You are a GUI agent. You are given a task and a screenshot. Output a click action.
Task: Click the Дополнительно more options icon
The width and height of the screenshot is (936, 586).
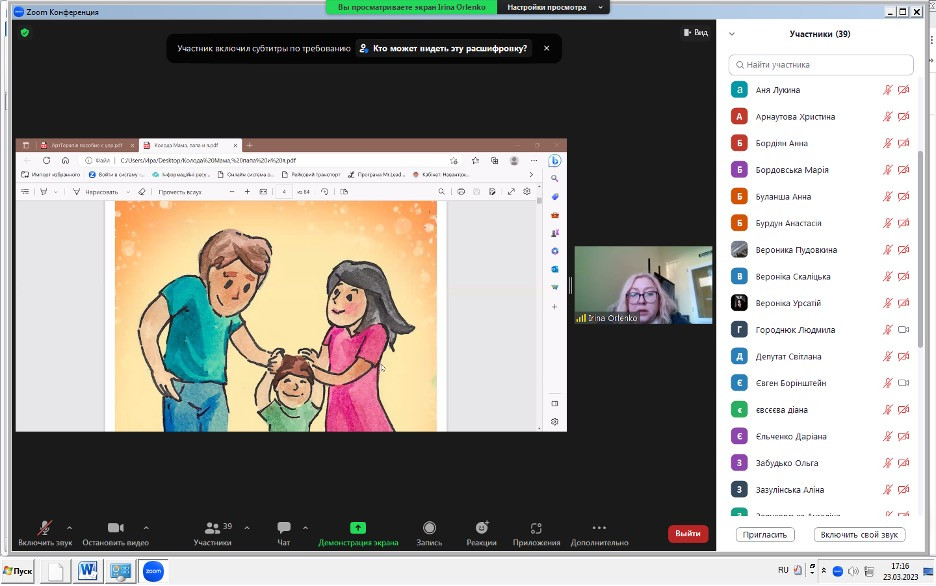[599, 528]
